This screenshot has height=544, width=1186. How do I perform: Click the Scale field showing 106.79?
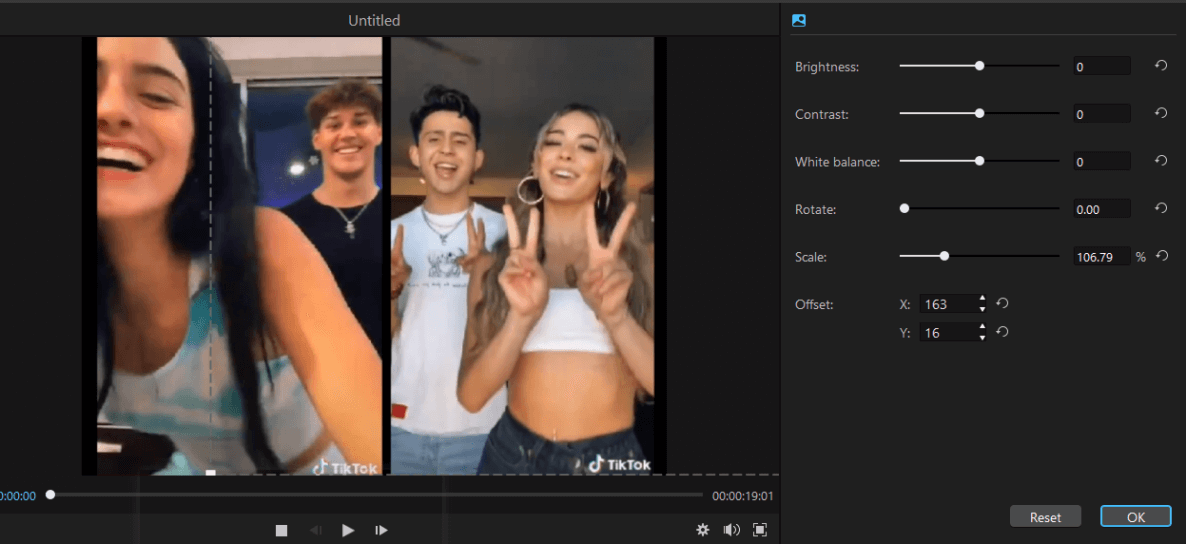pyautogui.click(x=1102, y=256)
